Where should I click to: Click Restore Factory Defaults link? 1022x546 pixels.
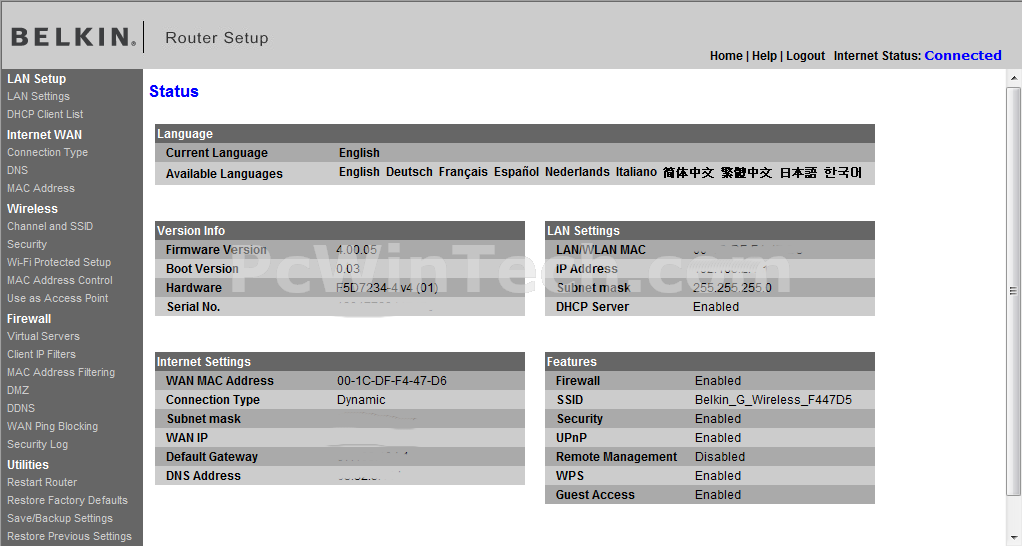click(67, 500)
